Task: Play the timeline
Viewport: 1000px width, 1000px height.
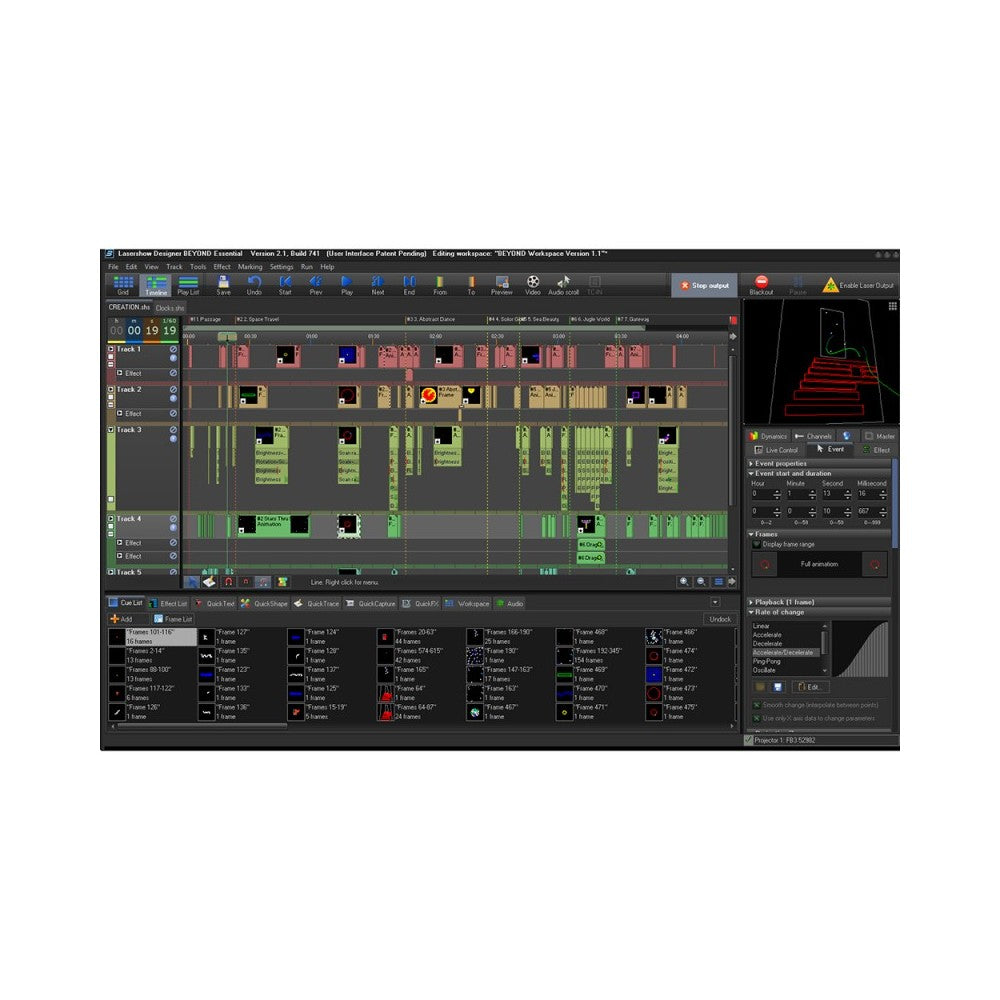Action: (347, 285)
